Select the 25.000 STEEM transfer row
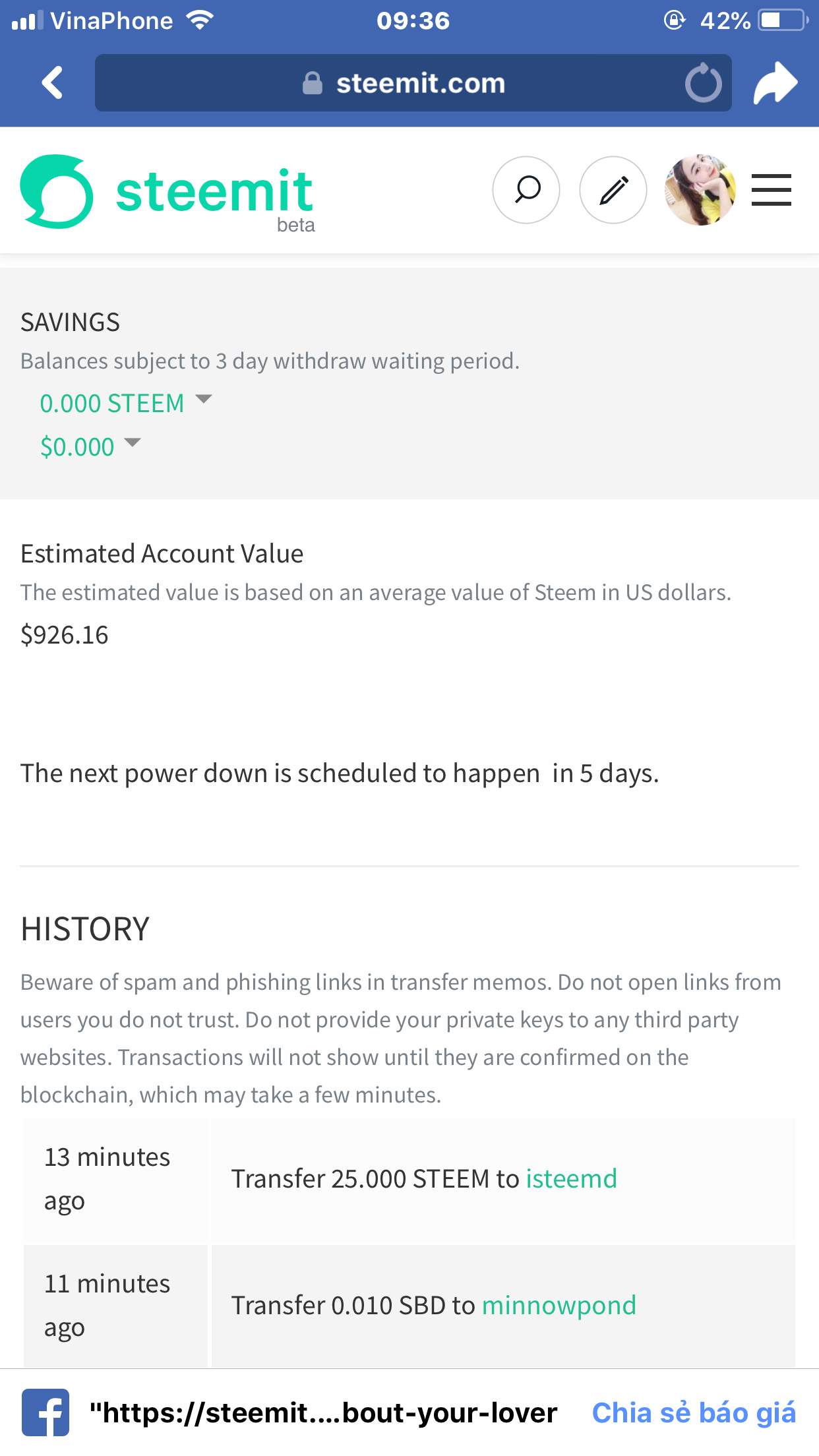The image size is (819, 1456). [x=409, y=1179]
